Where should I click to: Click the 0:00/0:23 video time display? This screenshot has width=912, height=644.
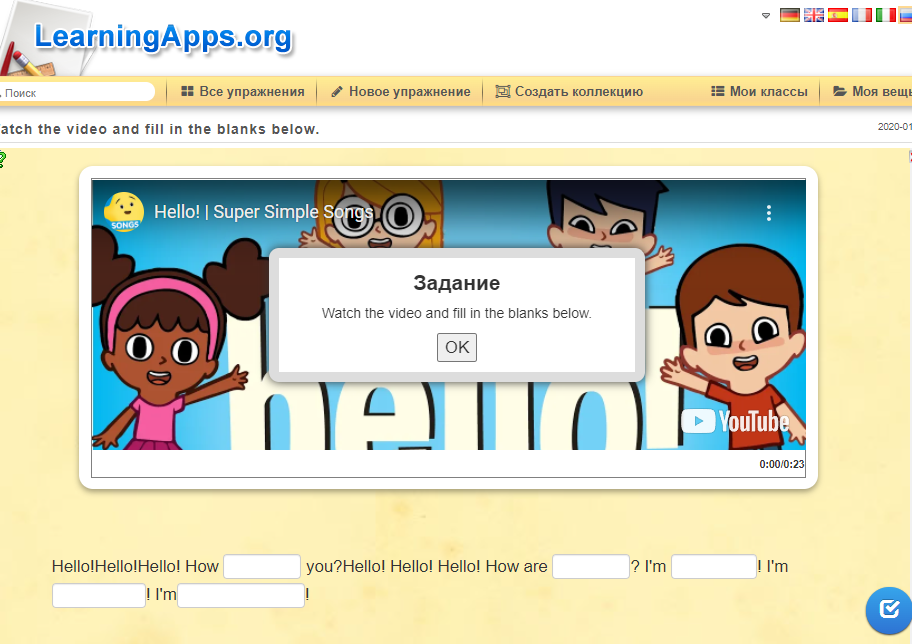click(781, 464)
